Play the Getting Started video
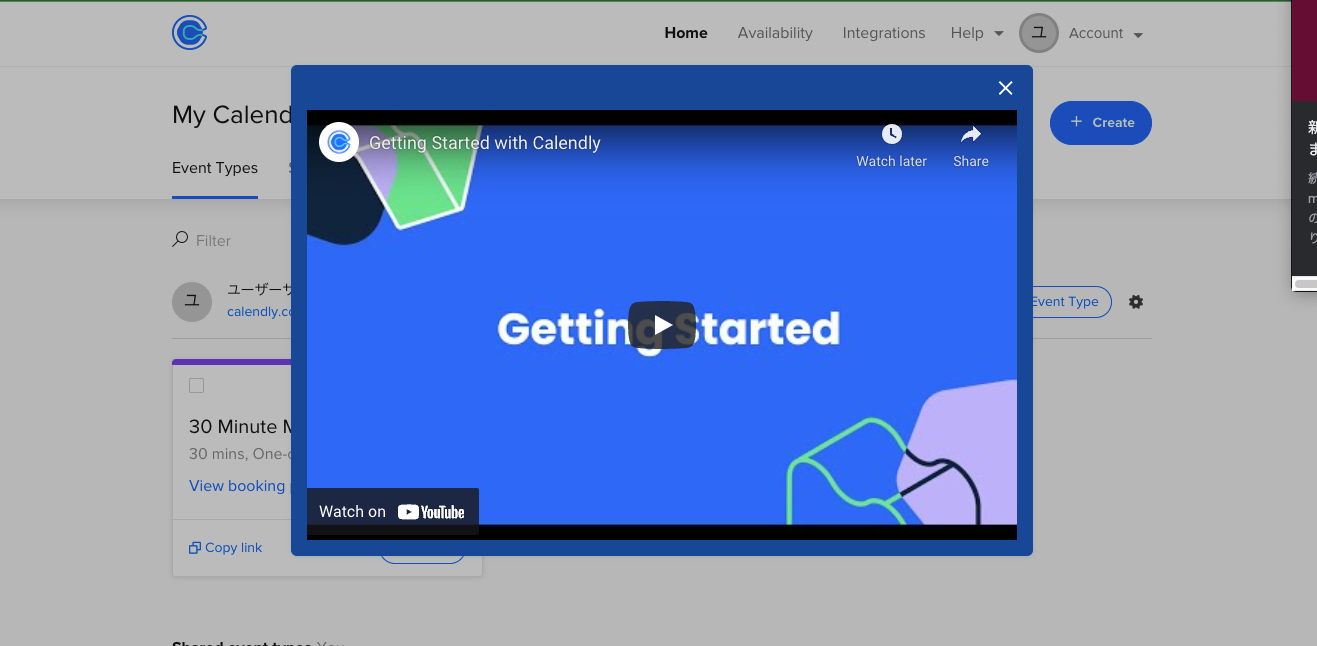1317x646 pixels. click(662, 325)
